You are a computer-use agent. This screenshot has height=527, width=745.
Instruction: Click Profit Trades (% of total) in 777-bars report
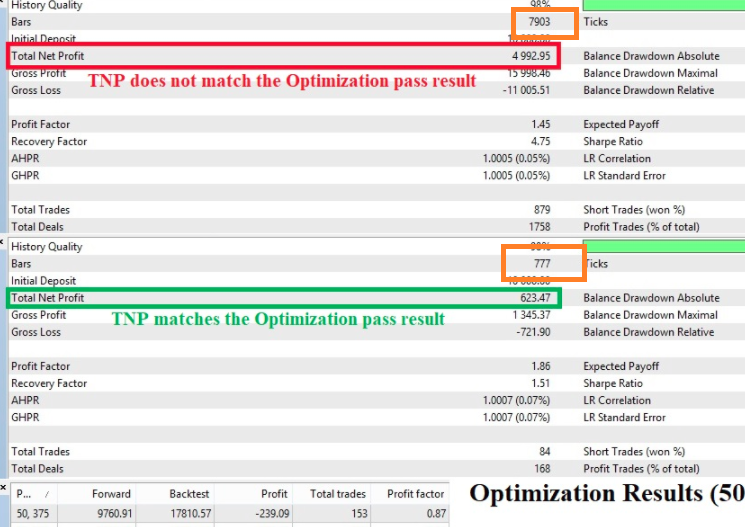(641, 469)
